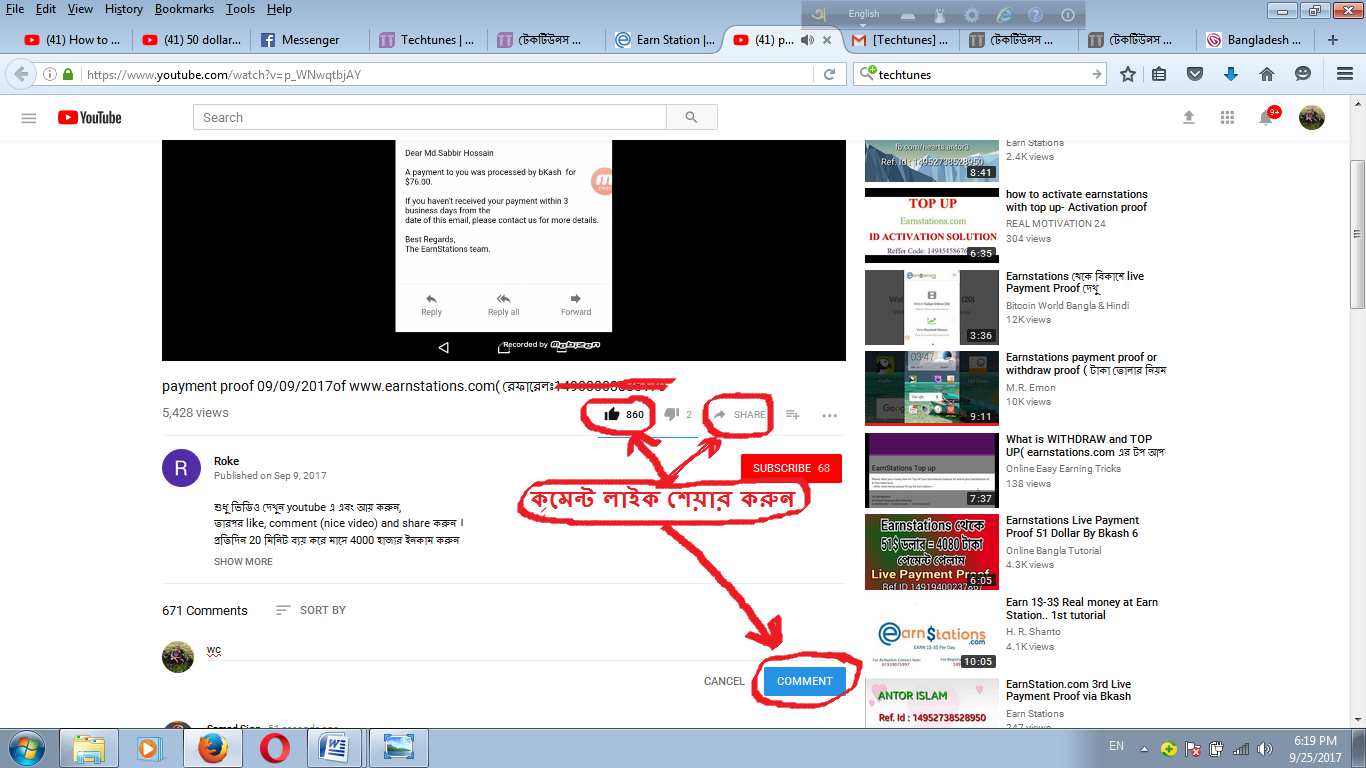Open the Pocket save icon
The image size is (1366, 768).
1194,74
